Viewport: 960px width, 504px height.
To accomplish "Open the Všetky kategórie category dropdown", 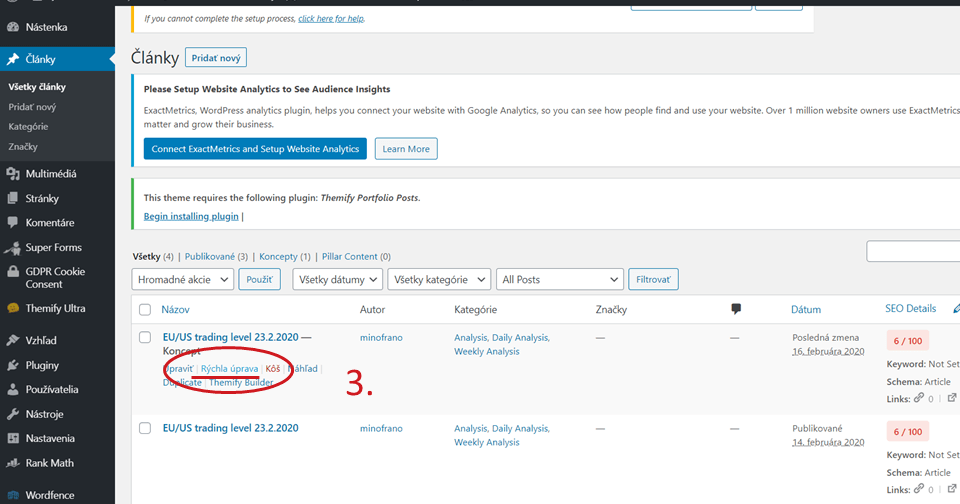I will coord(440,280).
